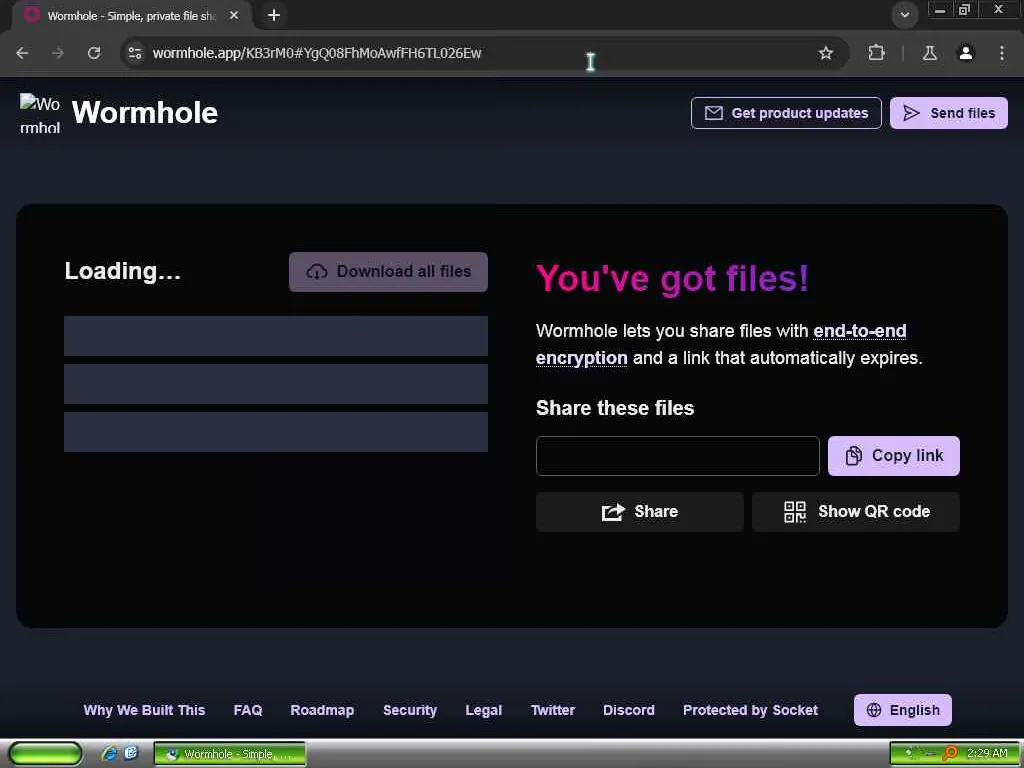The width and height of the screenshot is (1024, 768).
Task: Open a new browser tab
Action: pos(274,15)
